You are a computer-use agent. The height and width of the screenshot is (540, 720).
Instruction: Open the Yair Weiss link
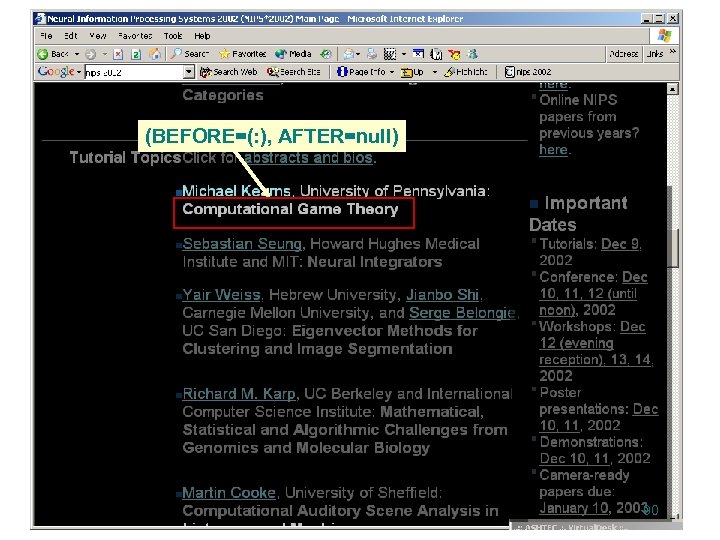click(221, 295)
